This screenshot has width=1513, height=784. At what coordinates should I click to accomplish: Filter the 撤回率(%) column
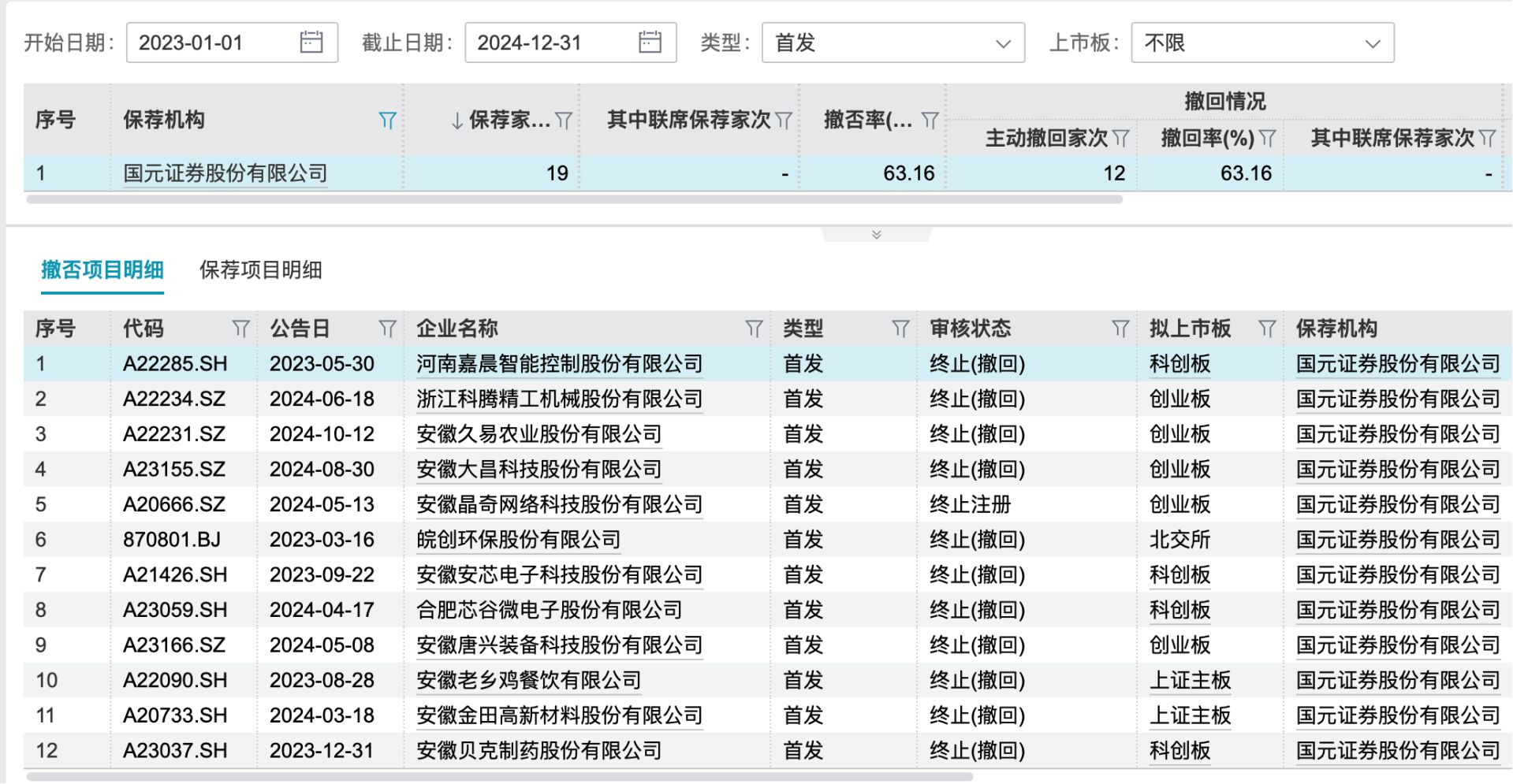(x=1267, y=139)
